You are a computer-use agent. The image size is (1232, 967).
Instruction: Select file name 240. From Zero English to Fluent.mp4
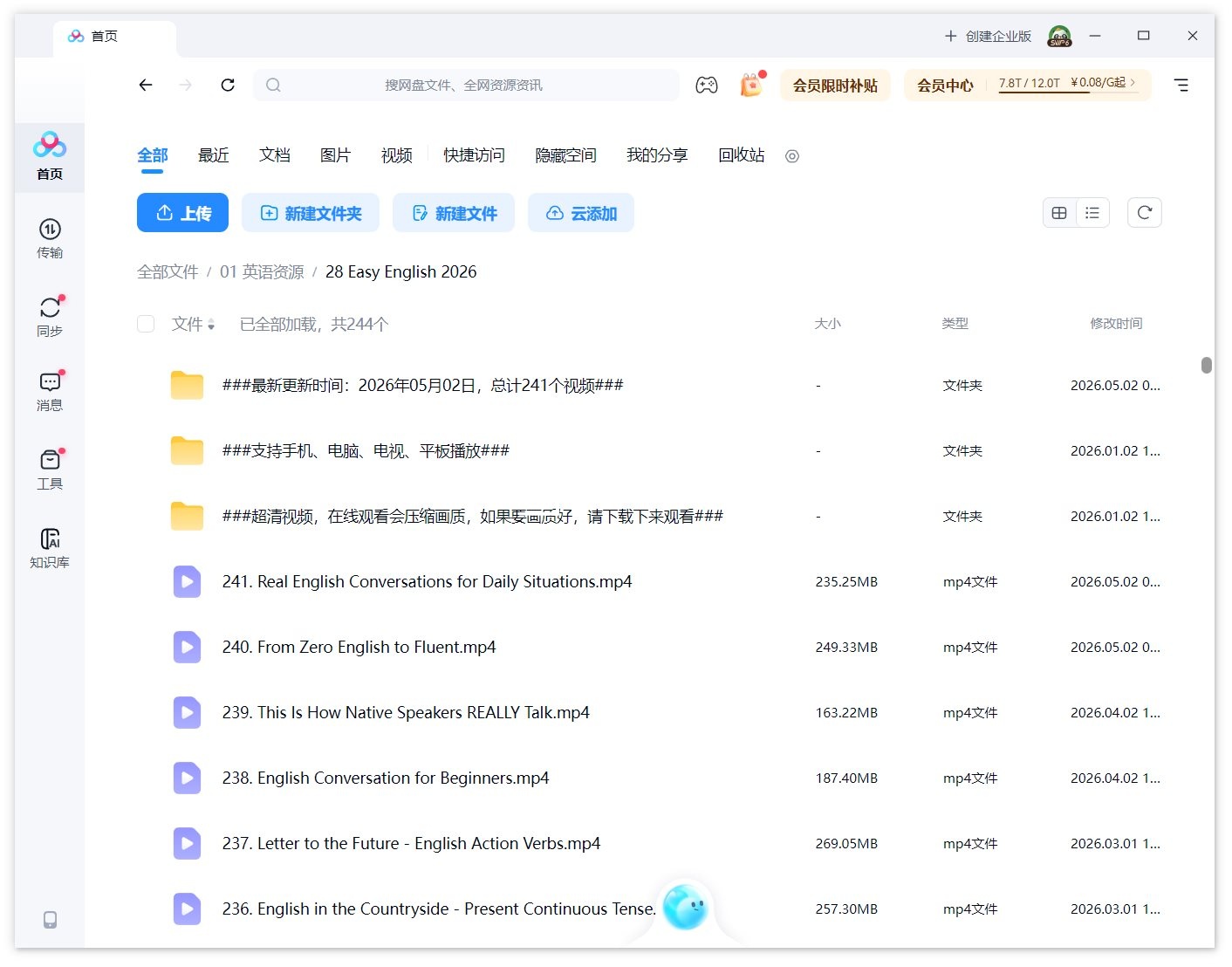(359, 647)
